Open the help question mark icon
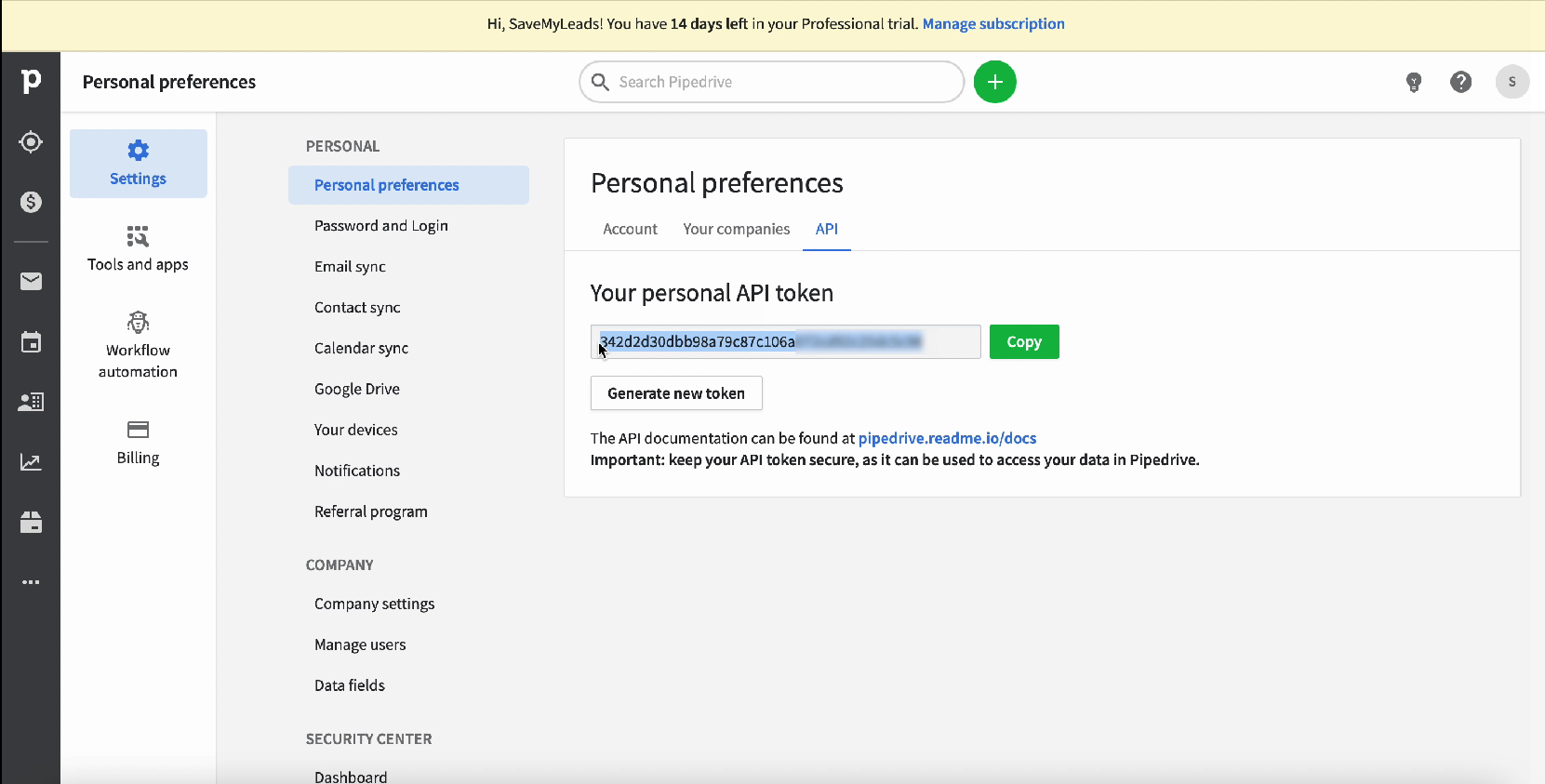Viewport: 1545px width, 784px height. [x=1461, y=82]
